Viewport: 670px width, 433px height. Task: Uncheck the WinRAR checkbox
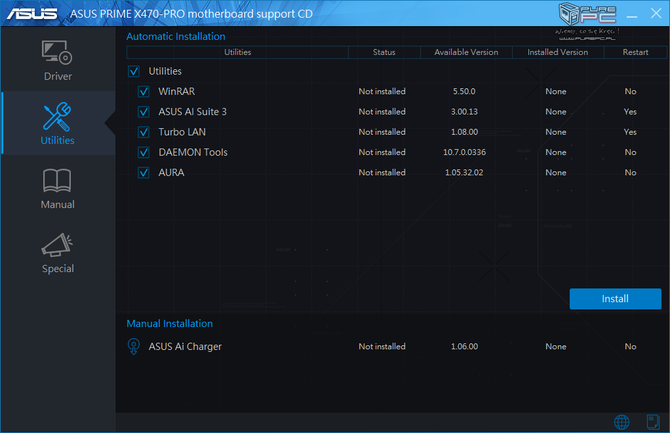coord(144,91)
